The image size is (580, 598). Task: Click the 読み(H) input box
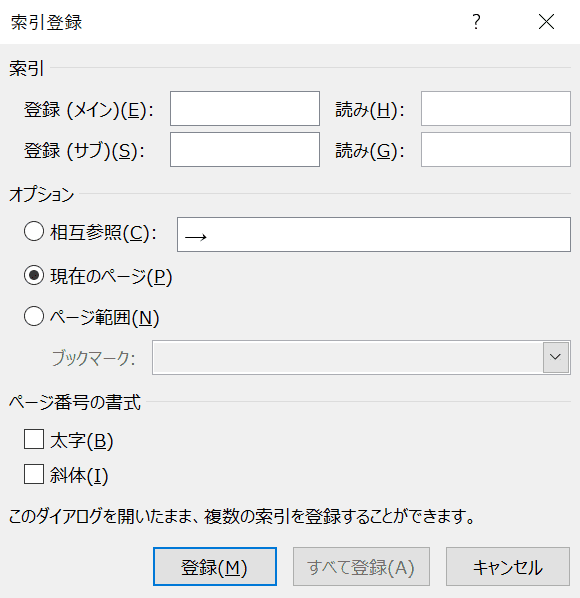[x=496, y=108]
